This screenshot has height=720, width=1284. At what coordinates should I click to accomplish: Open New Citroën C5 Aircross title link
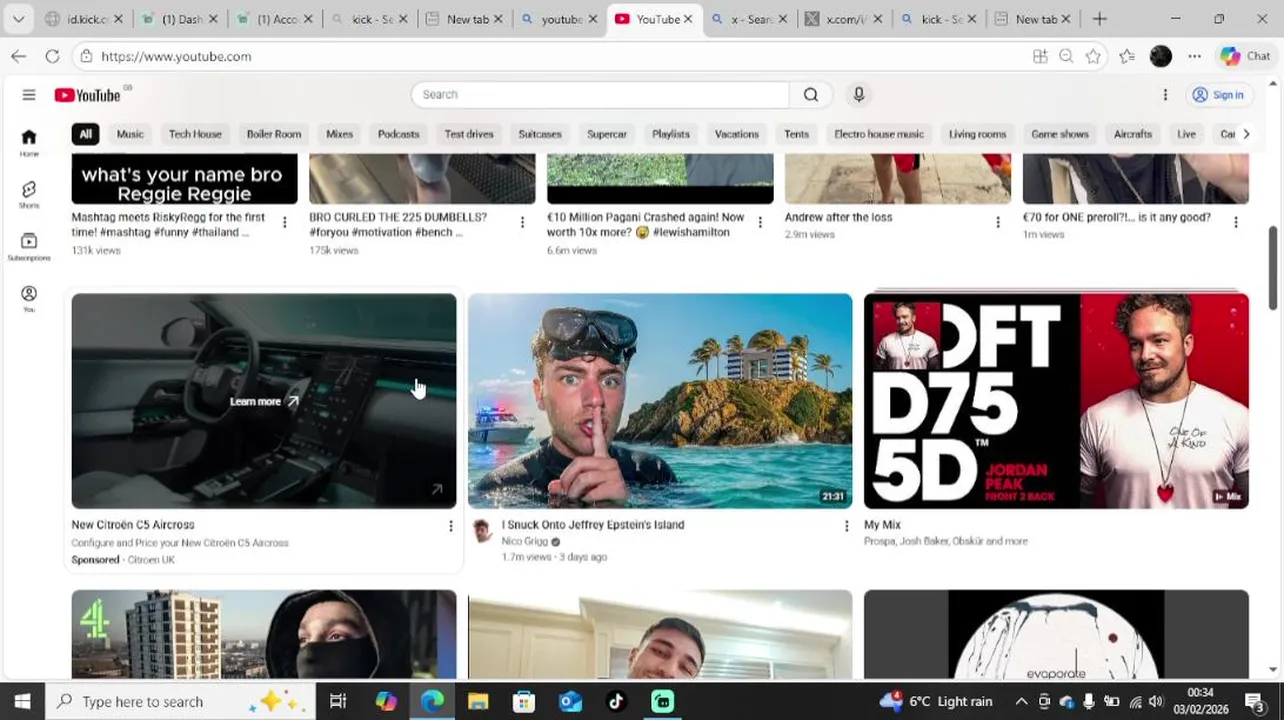[x=133, y=525]
